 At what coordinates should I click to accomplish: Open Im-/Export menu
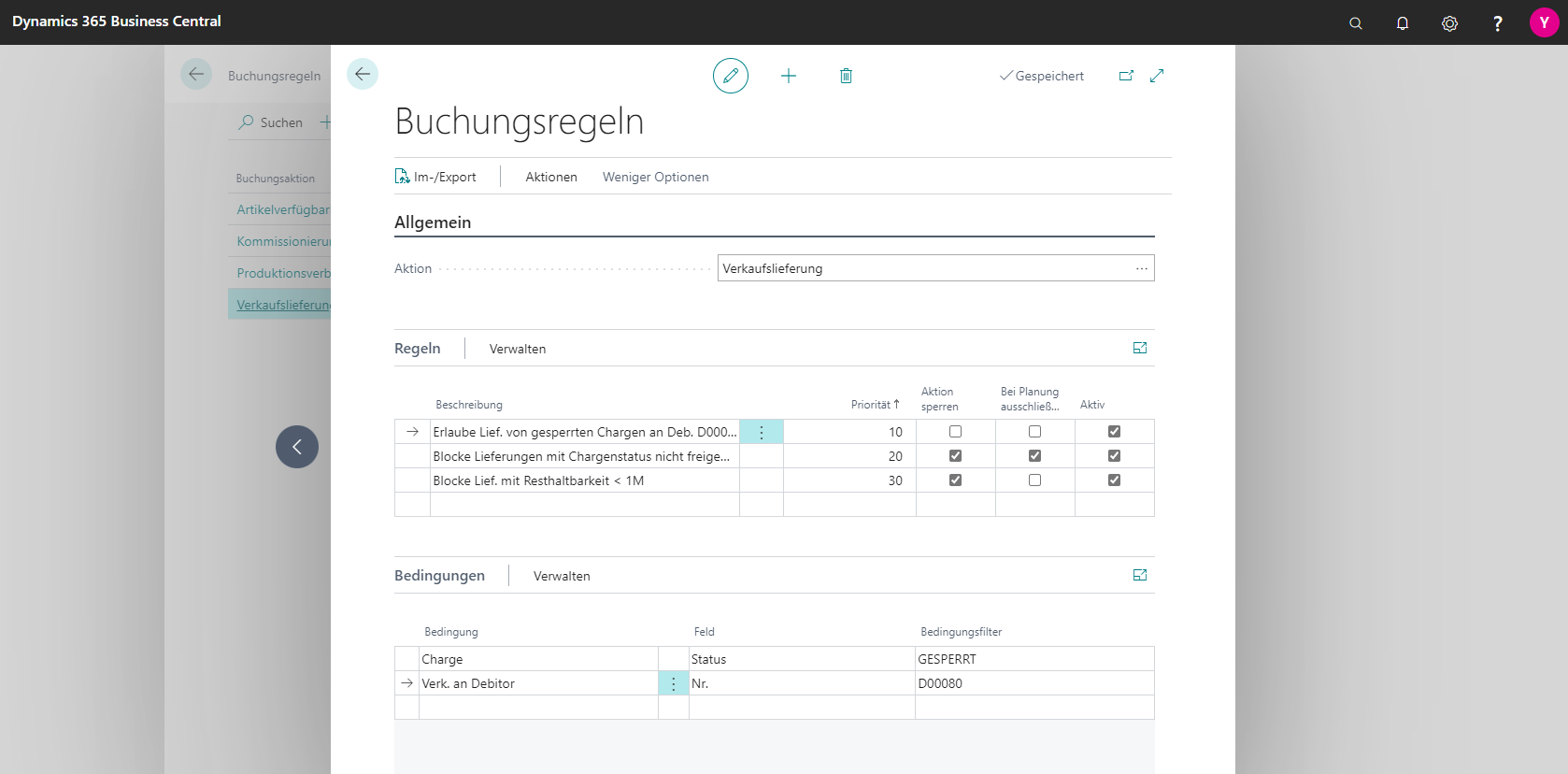(x=435, y=177)
